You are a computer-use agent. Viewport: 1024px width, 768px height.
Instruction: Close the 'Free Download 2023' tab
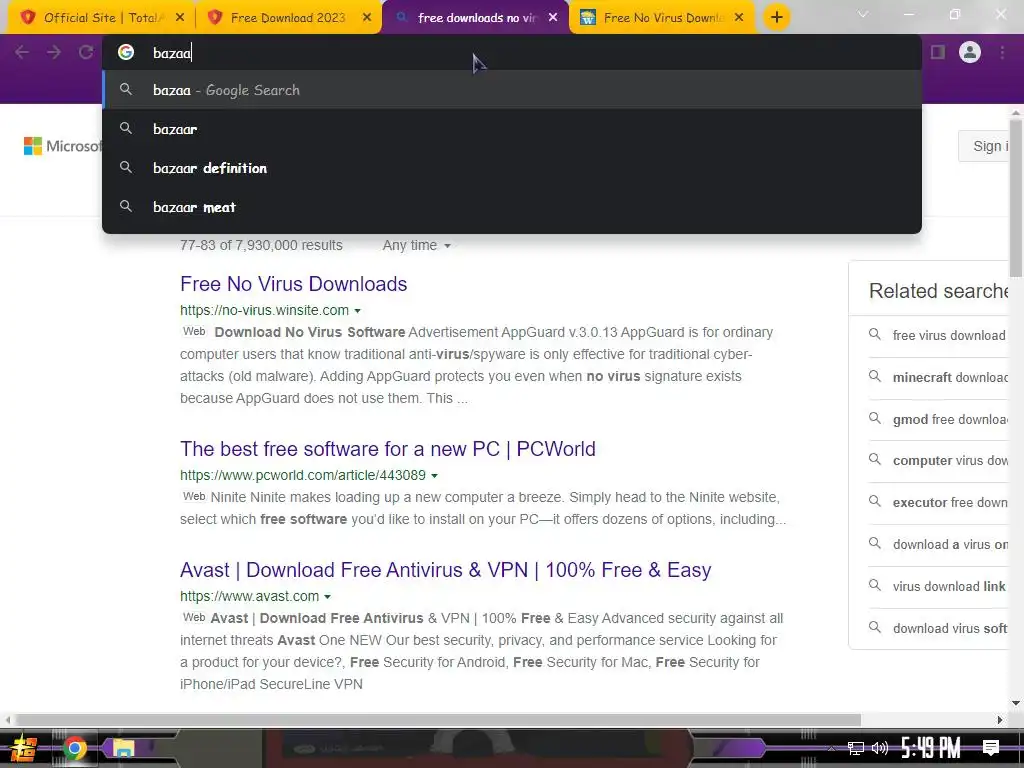pyautogui.click(x=367, y=18)
